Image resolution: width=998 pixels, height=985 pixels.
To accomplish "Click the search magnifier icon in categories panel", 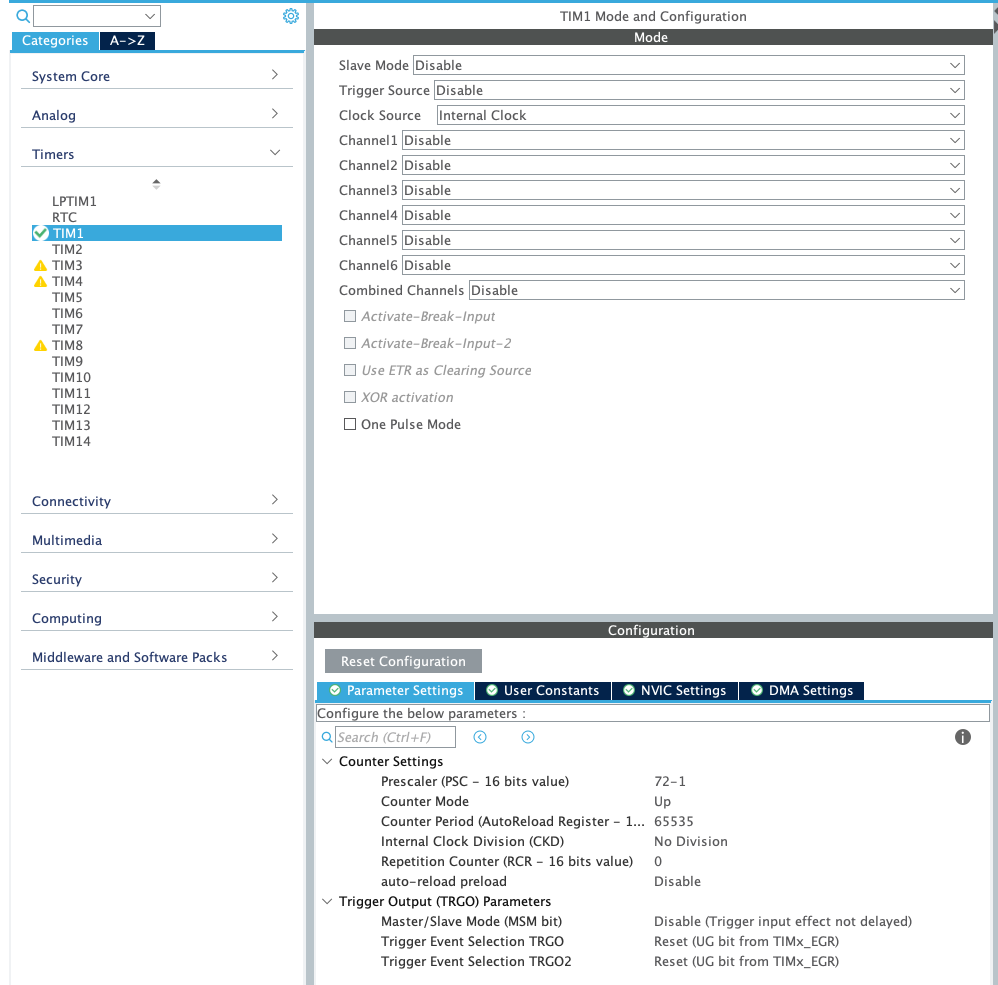I will pyautogui.click(x=23, y=16).
